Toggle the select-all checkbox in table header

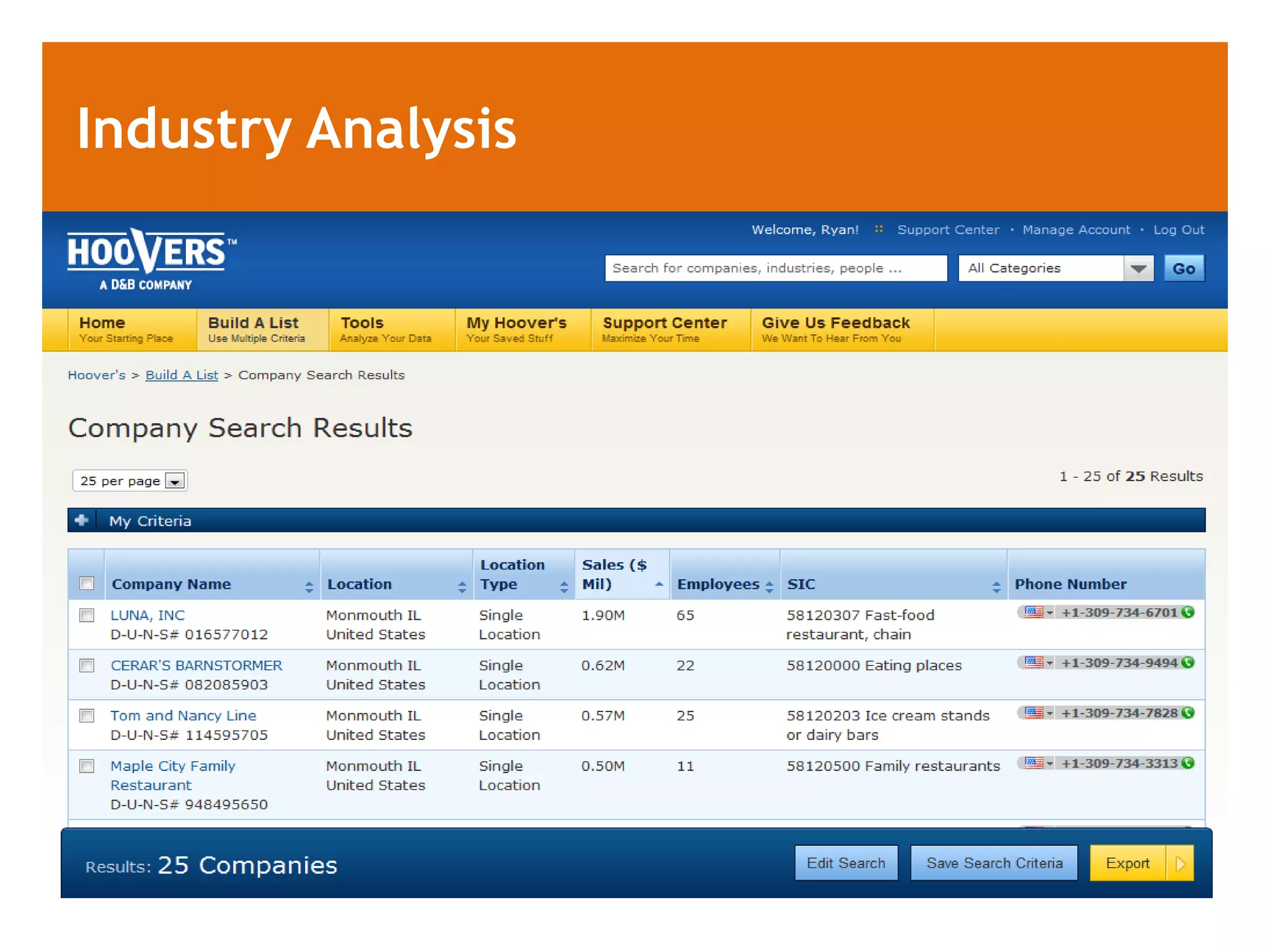pos(87,583)
